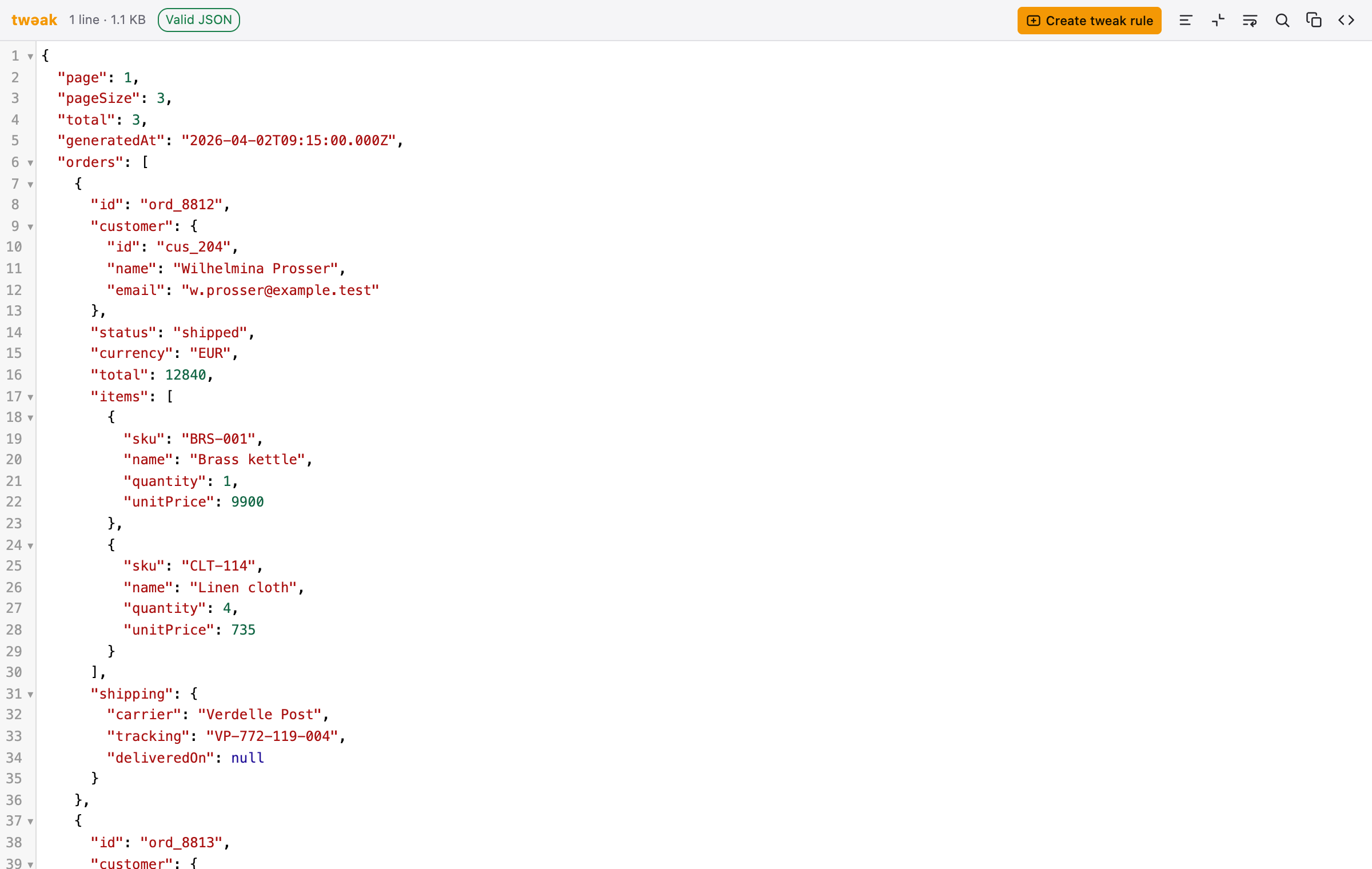Viewport: 1372px width, 869px height.
Task: Click the "BRS-001" sku value
Action: click(218, 439)
